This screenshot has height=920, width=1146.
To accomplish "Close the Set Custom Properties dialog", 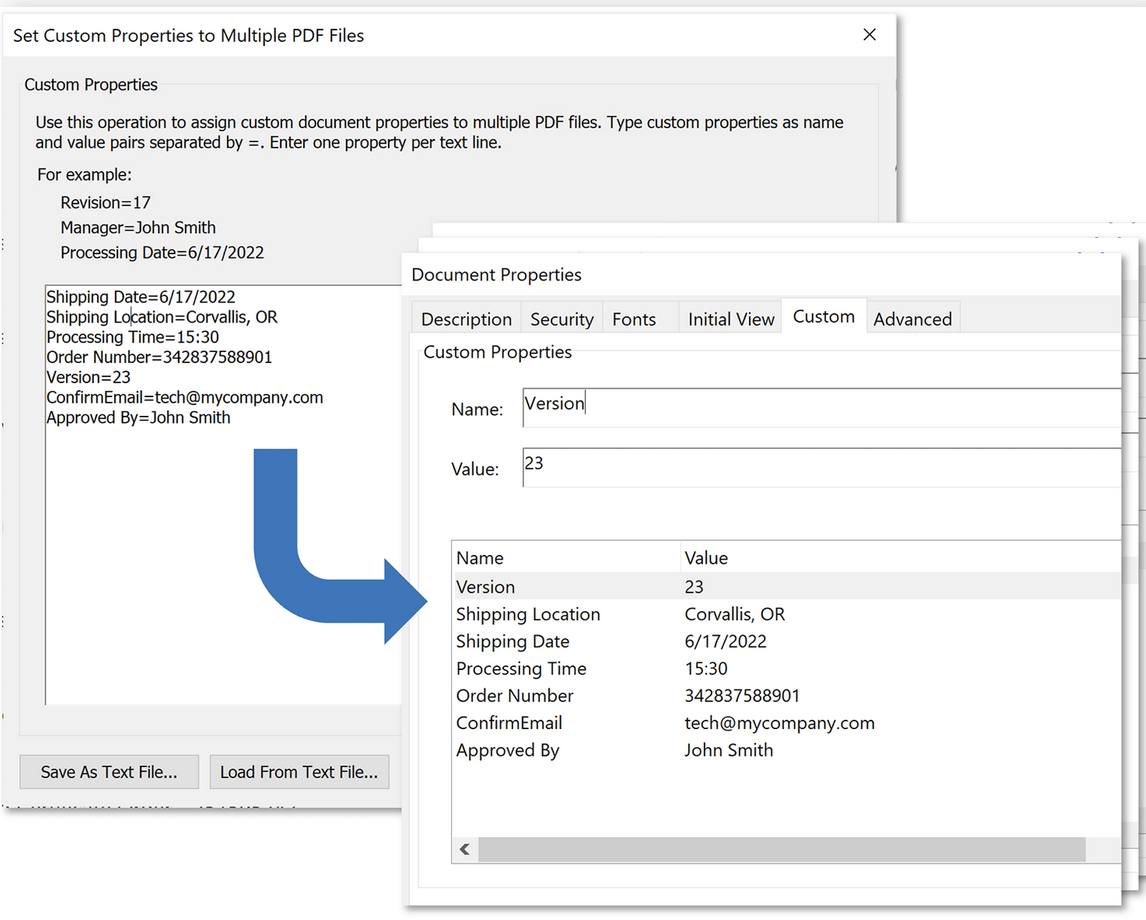I will pyautogui.click(x=869, y=34).
